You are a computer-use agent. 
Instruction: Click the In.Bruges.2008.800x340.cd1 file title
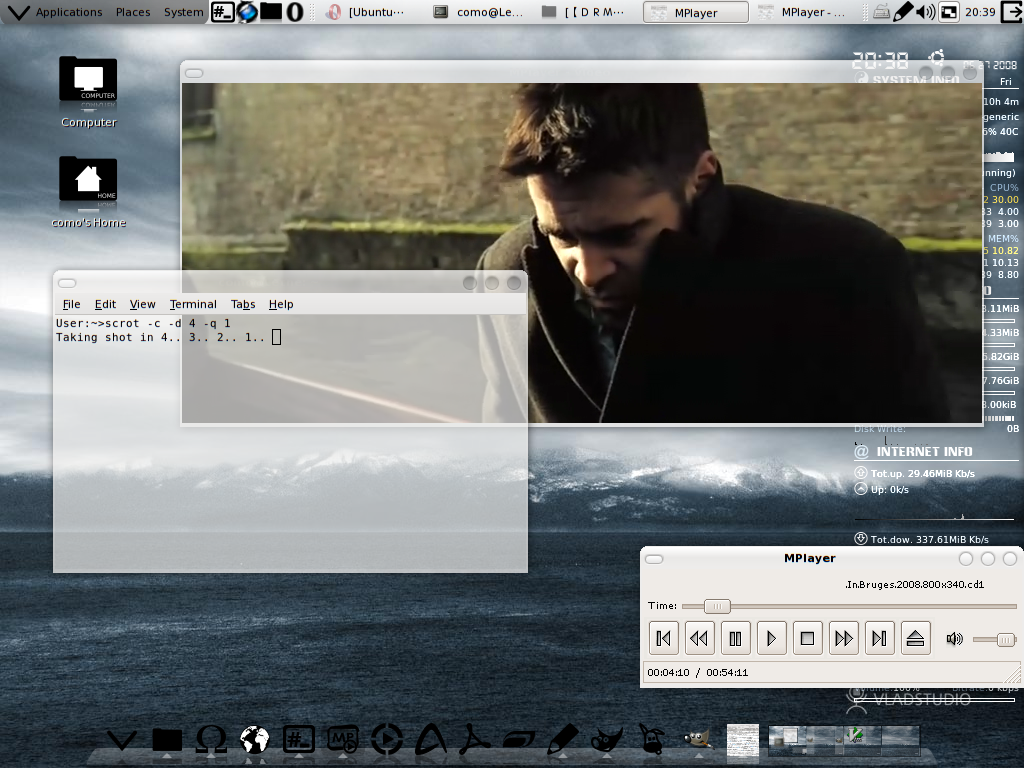[x=914, y=584]
